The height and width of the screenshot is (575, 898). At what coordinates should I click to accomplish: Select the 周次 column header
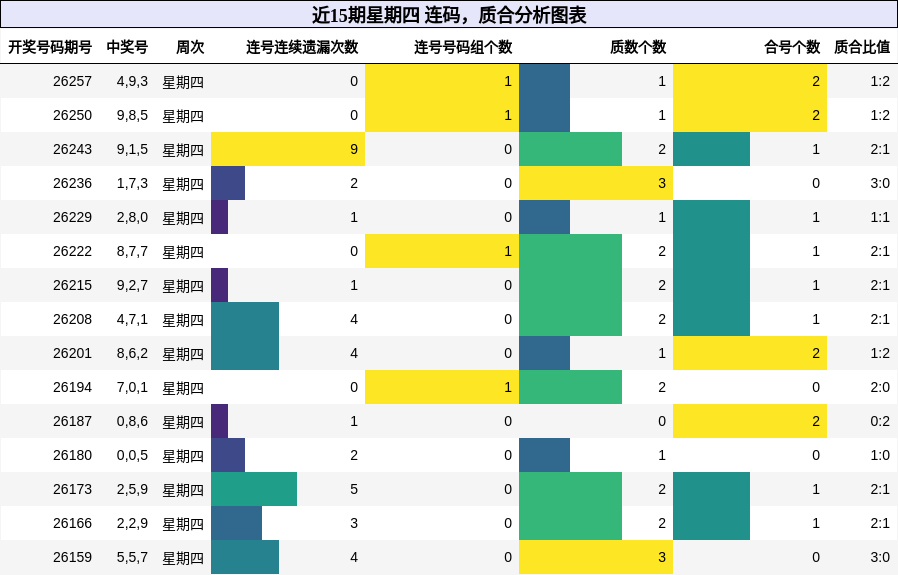pos(190,47)
